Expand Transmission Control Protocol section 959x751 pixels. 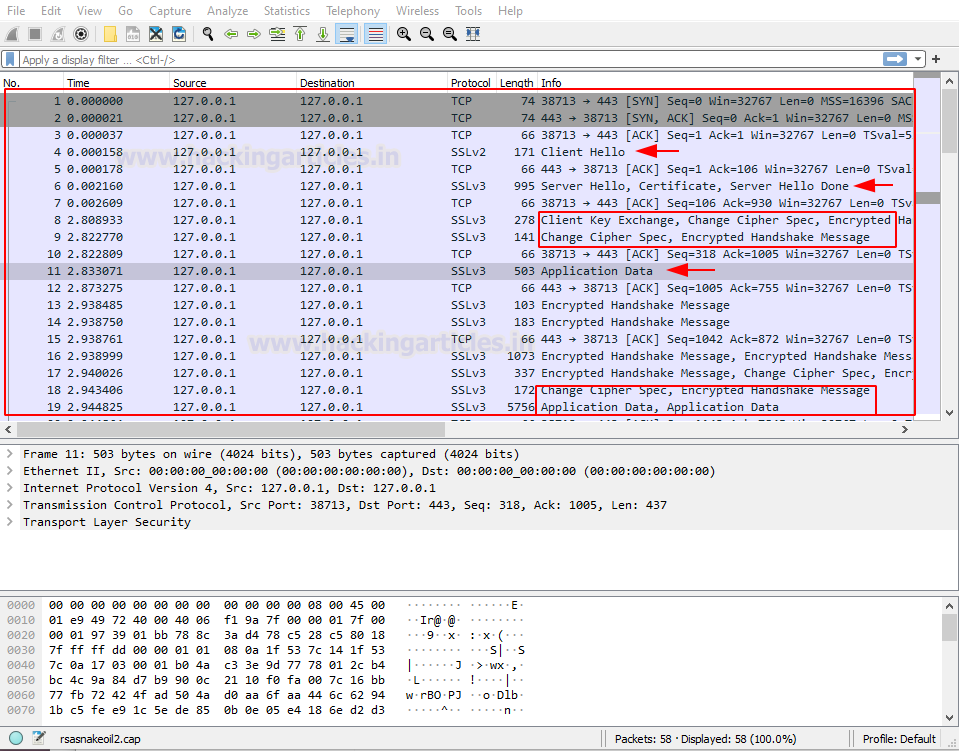pos(10,505)
